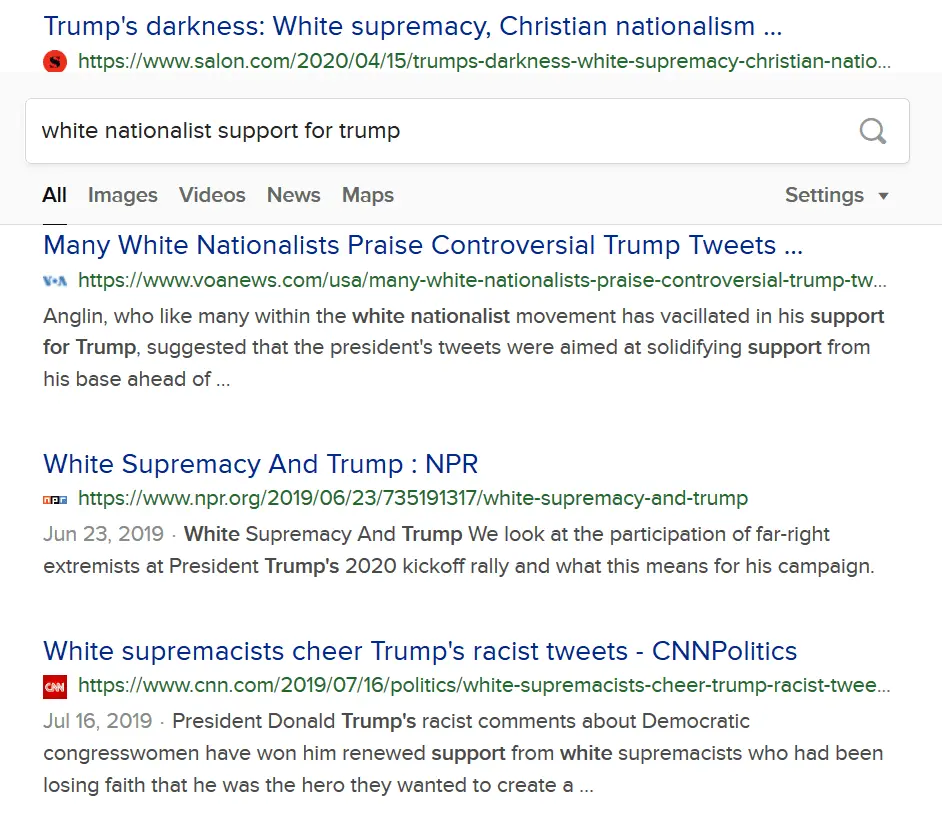942x820 pixels.
Task: Open the News results tab
Action: tap(293, 195)
